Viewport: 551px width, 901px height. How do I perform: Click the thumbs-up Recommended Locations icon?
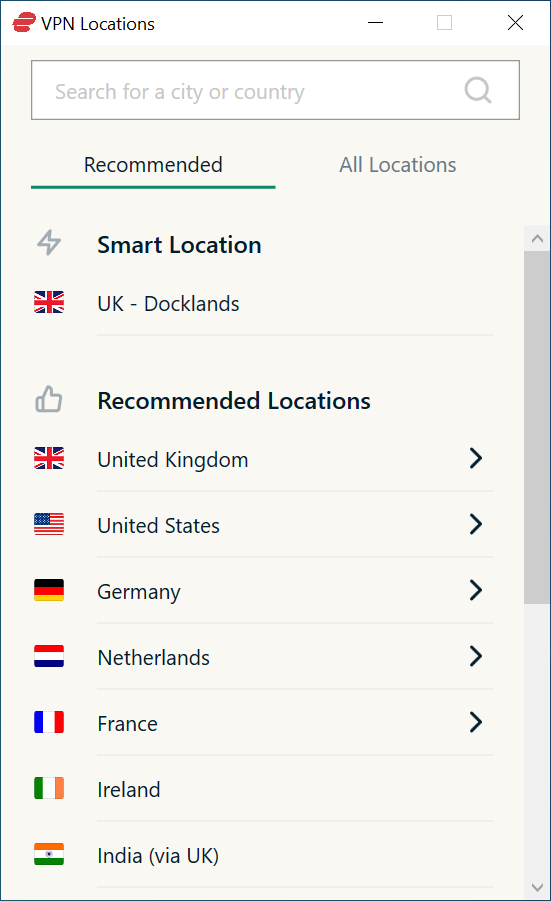[x=49, y=399]
